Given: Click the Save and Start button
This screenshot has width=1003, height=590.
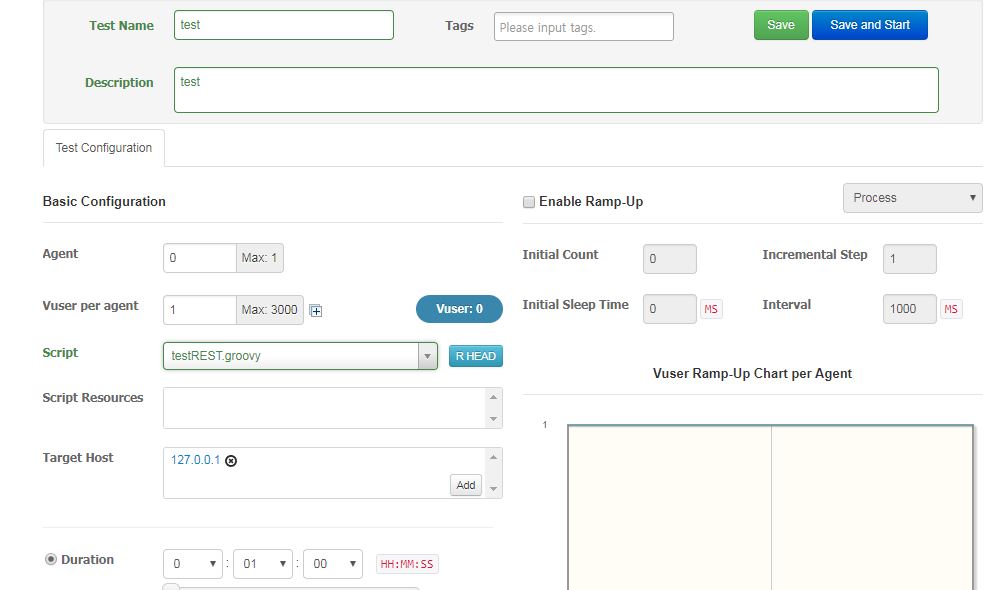Looking at the screenshot, I should 869,25.
